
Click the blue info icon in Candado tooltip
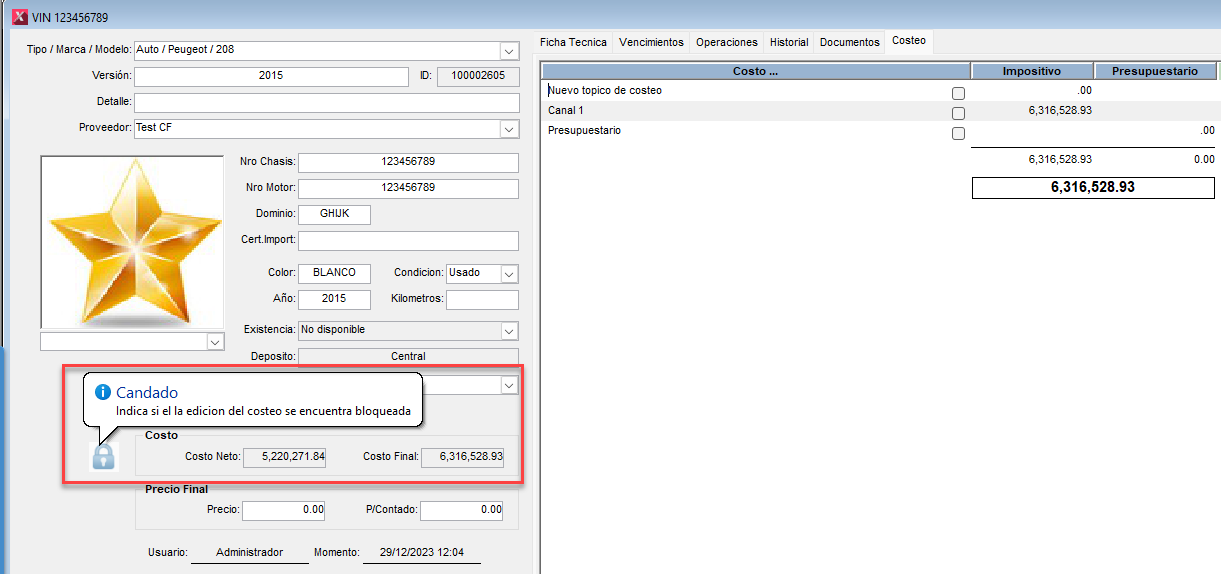[102, 393]
